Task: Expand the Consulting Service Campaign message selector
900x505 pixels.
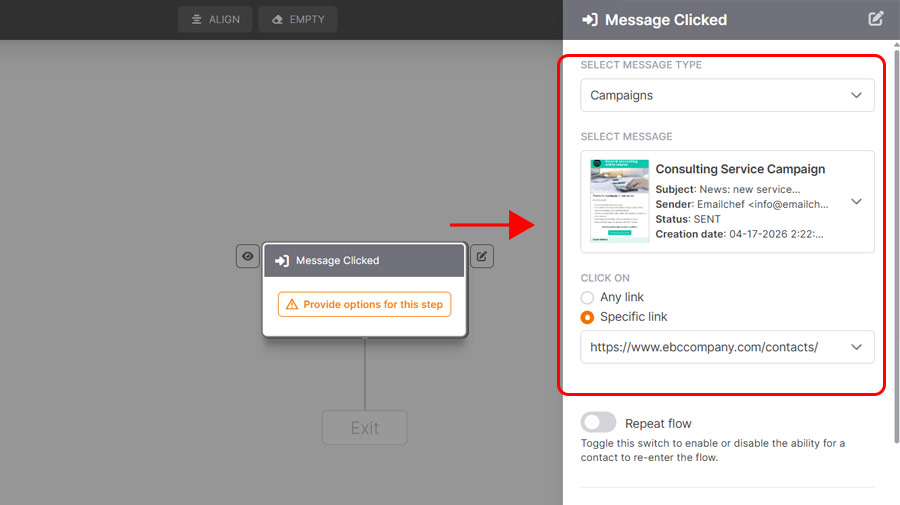Action: (856, 202)
